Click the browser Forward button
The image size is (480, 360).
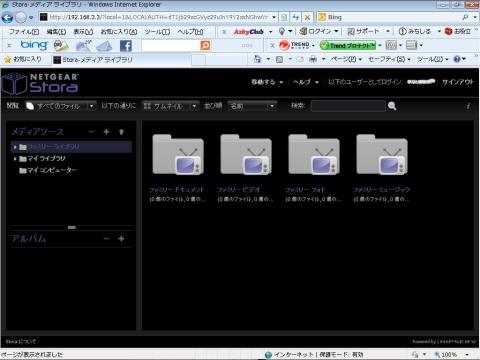(x=21, y=17)
